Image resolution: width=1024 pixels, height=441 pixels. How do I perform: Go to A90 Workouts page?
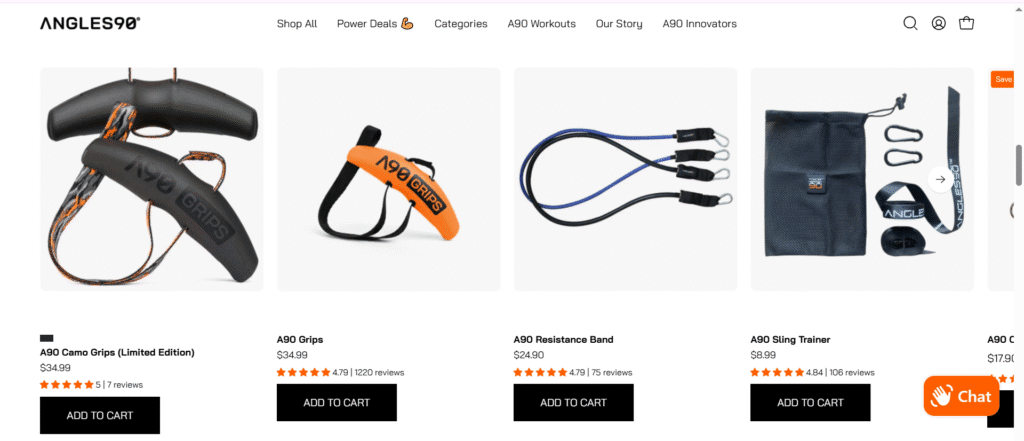(x=541, y=24)
